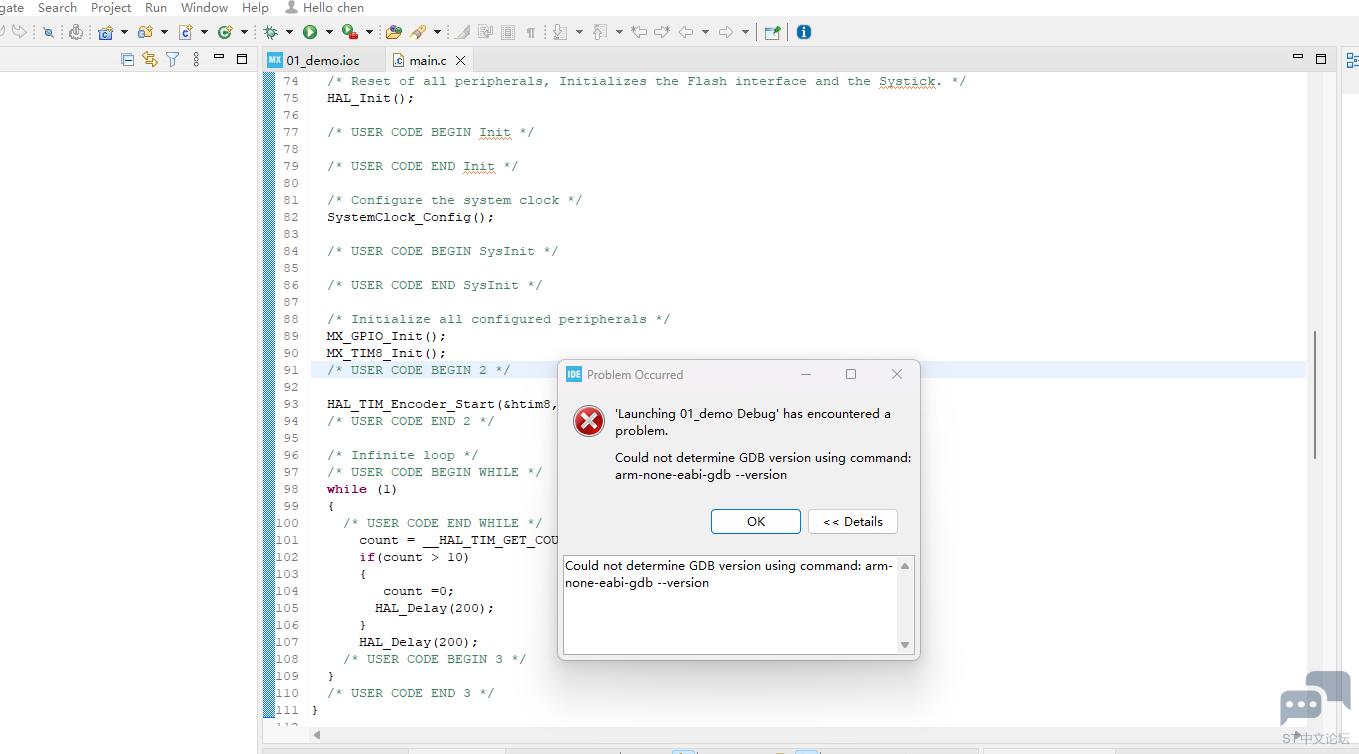Open the Window menu
The height and width of the screenshot is (754, 1359).
tap(204, 7)
